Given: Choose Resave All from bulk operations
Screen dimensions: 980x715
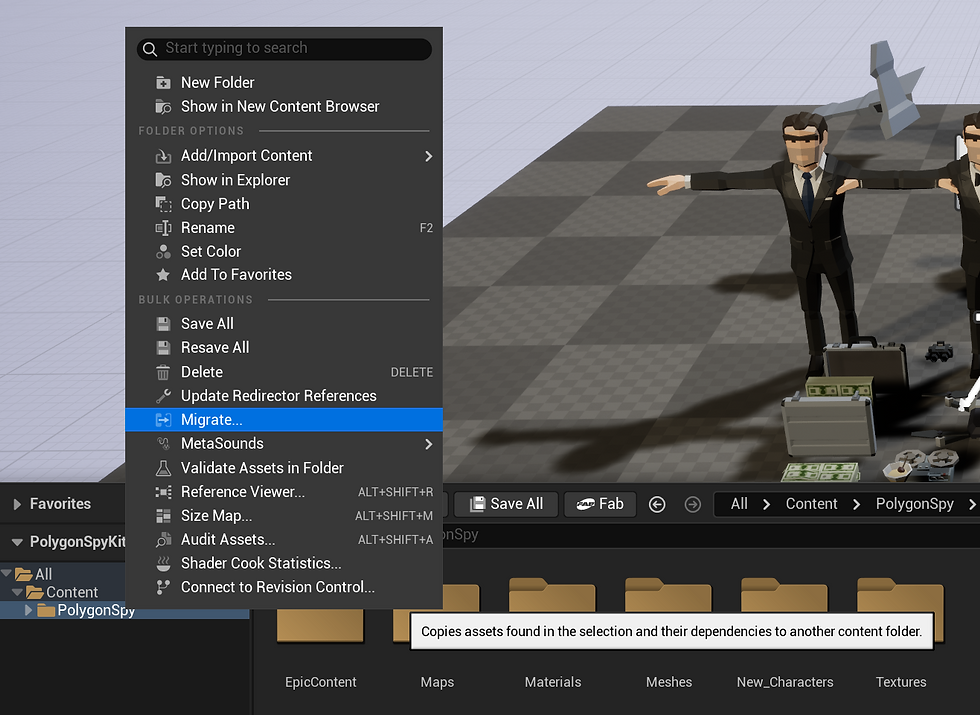Looking at the screenshot, I should pyautogui.click(x=284, y=348).
